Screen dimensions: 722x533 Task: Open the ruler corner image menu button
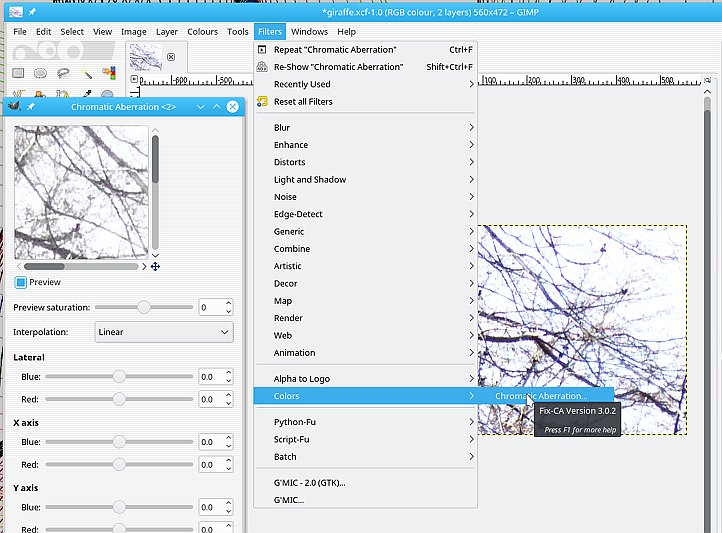click(134, 79)
